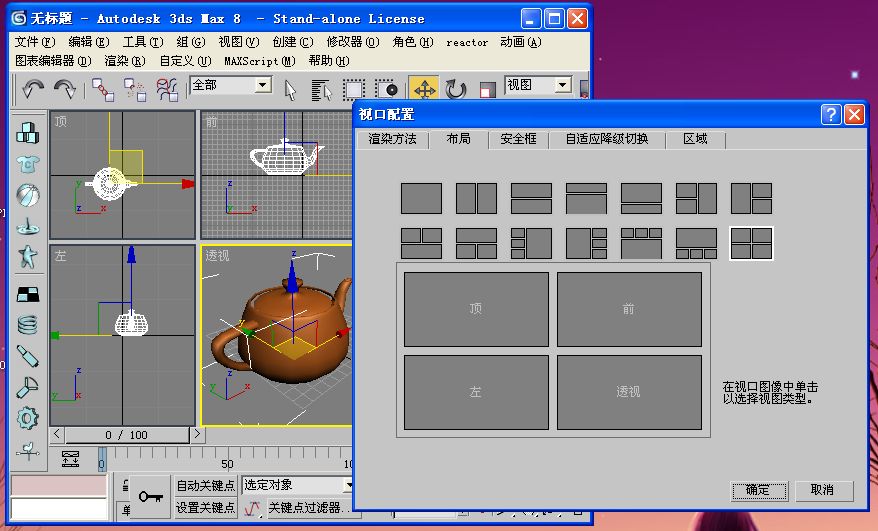Open the 编辑 menu
The width and height of the screenshot is (878, 531).
coord(88,42)
